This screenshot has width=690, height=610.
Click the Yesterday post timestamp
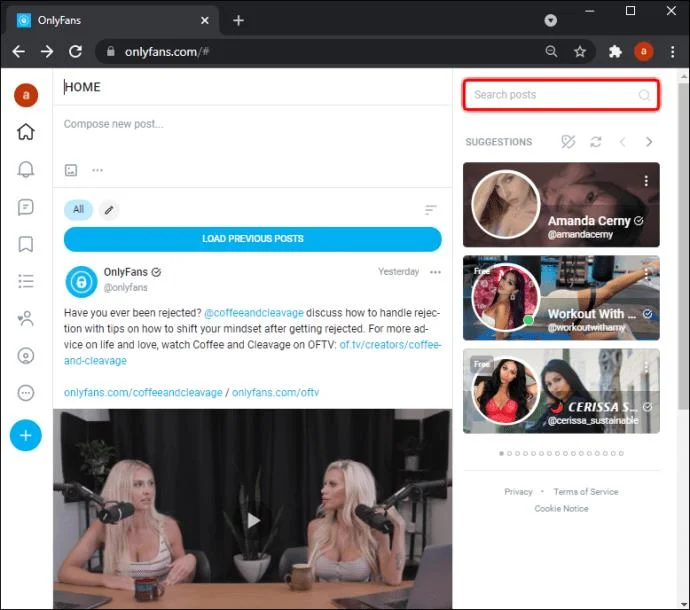click(x=398, y=272)
